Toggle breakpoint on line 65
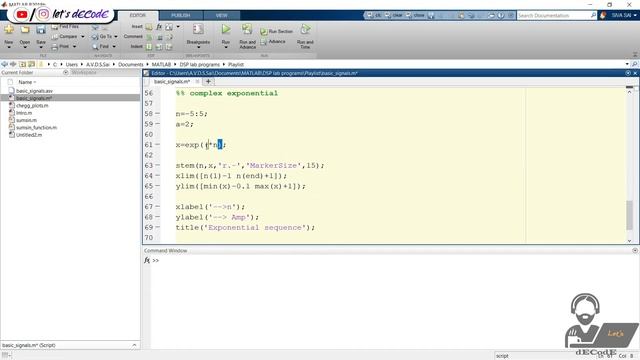Screen dimensions: 640x360 tap(158, 186)
